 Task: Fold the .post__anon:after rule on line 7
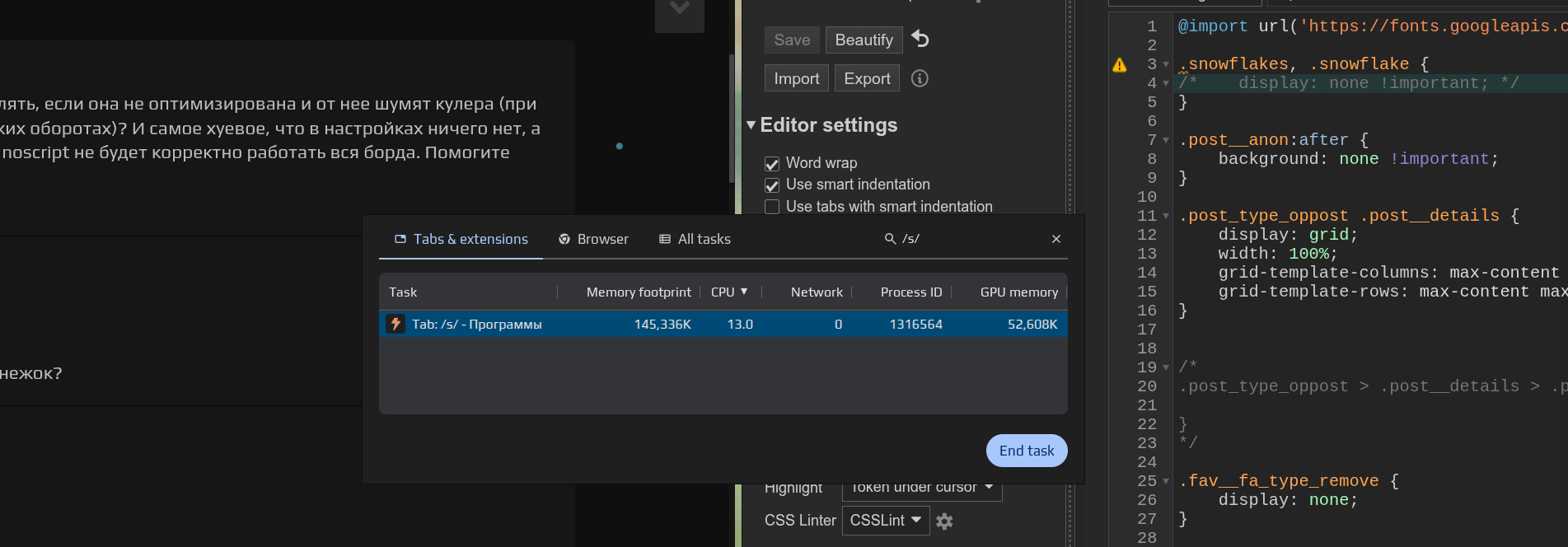click(1166, 140)
